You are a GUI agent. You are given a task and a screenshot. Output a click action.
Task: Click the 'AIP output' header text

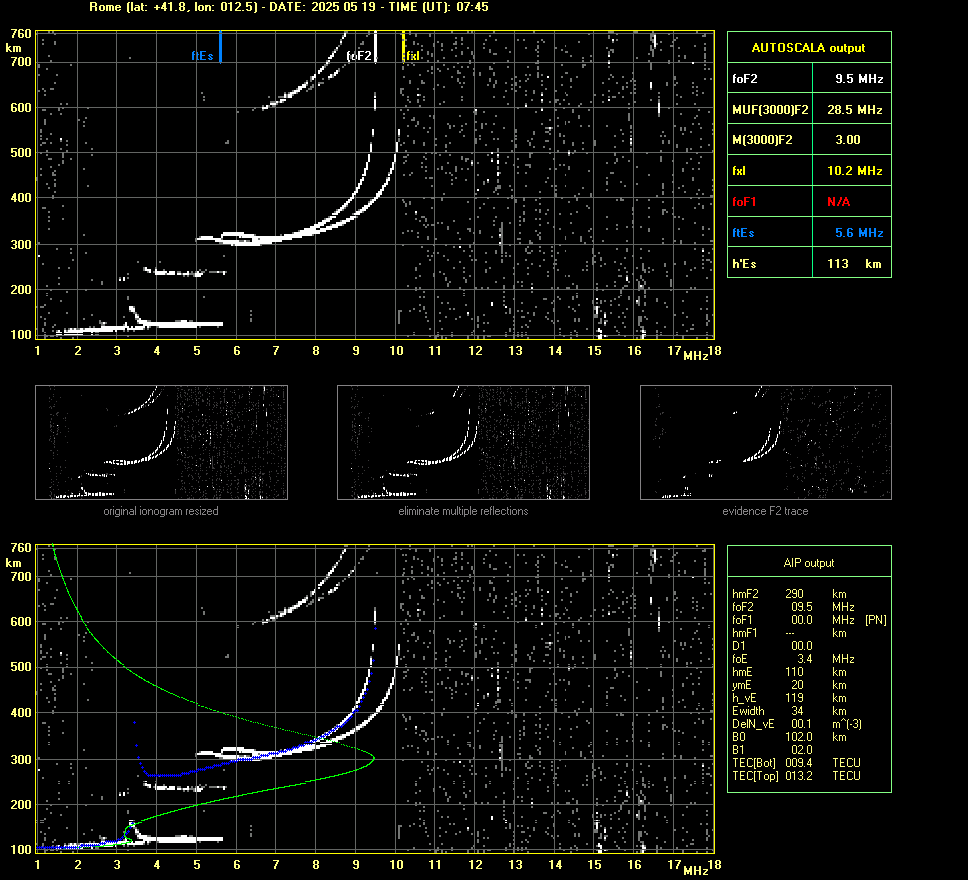coord(809,563)
